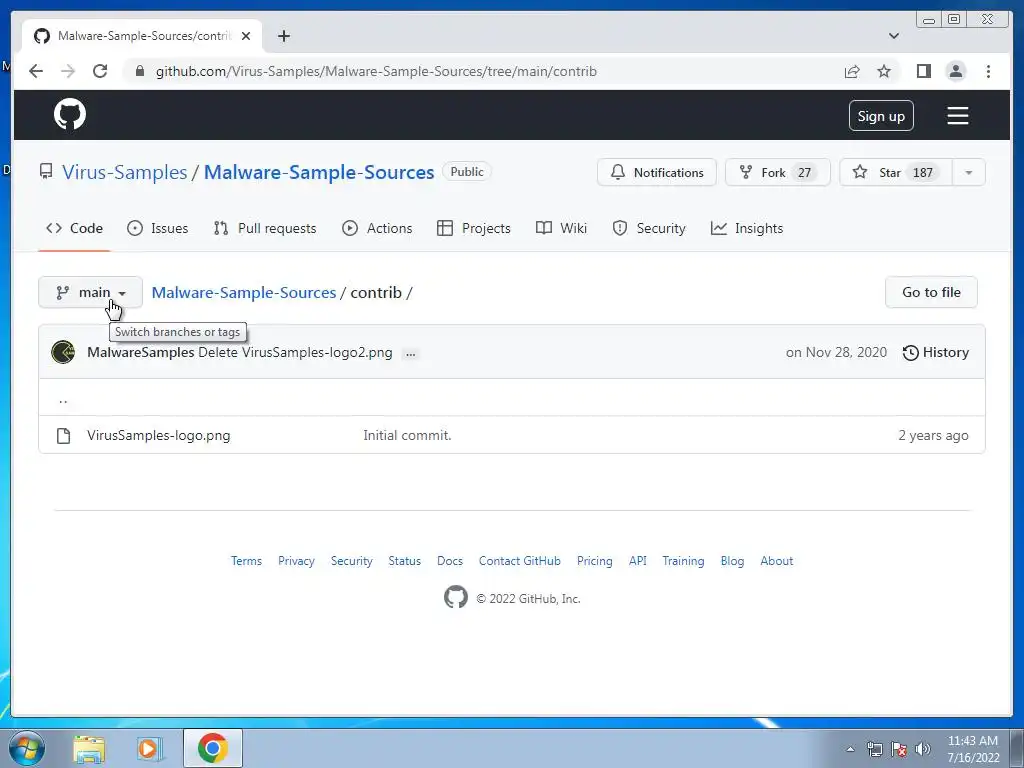The image size is (1024, 768).
Task: Bookmark this page with the star icon
Action: 884,71
